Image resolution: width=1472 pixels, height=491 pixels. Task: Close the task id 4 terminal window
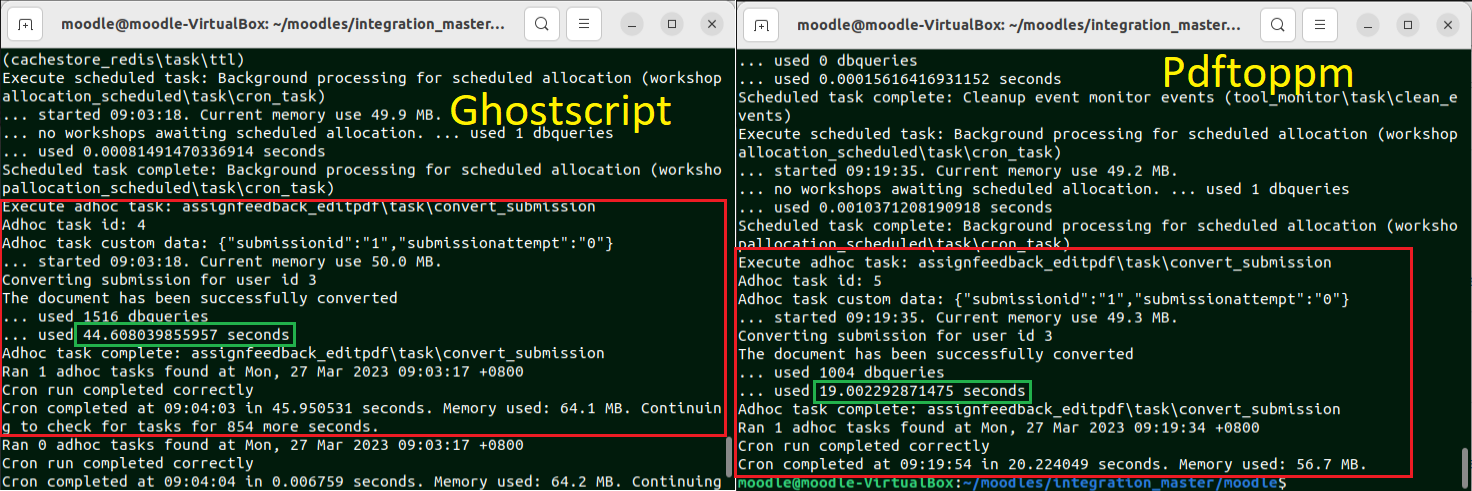[712, 24]
